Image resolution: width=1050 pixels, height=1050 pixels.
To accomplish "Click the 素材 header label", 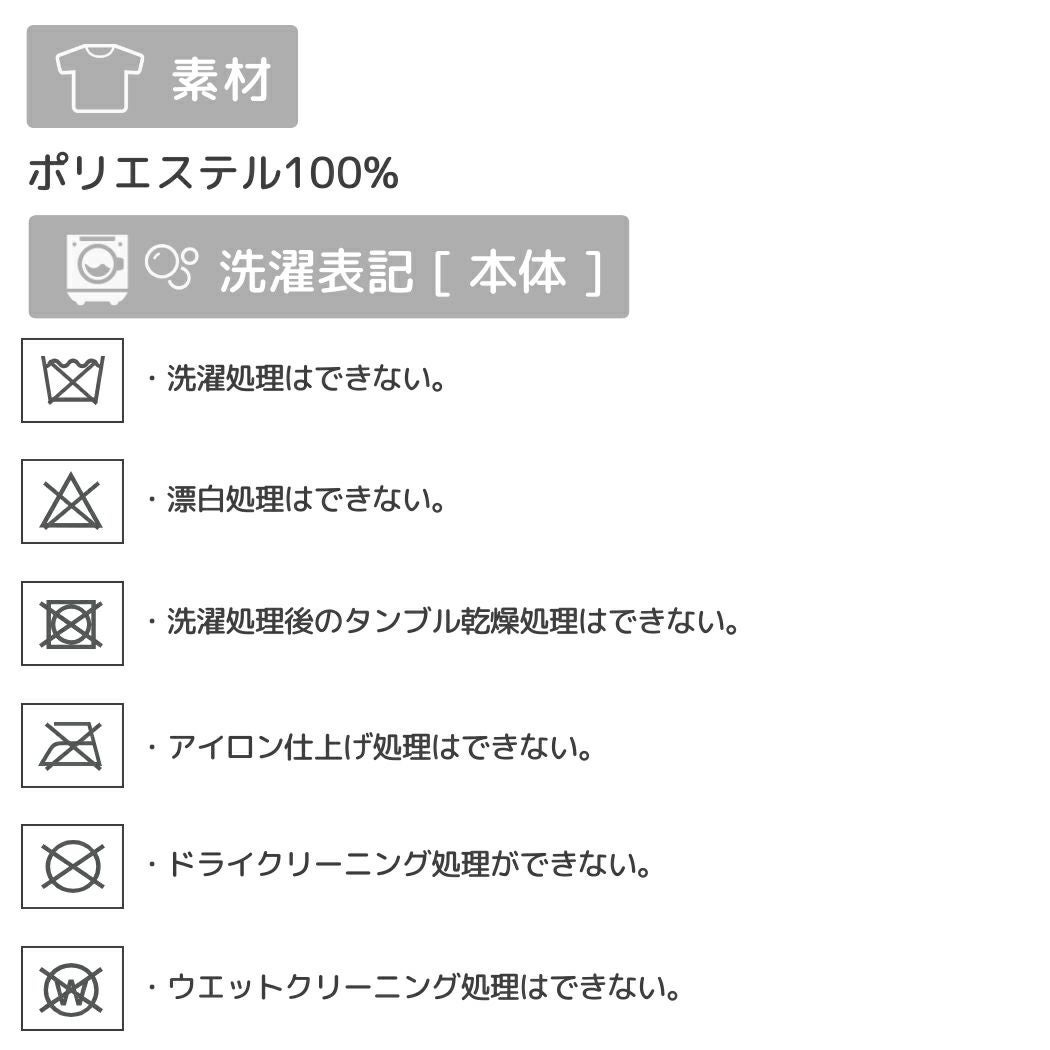I will pos(221,78).
